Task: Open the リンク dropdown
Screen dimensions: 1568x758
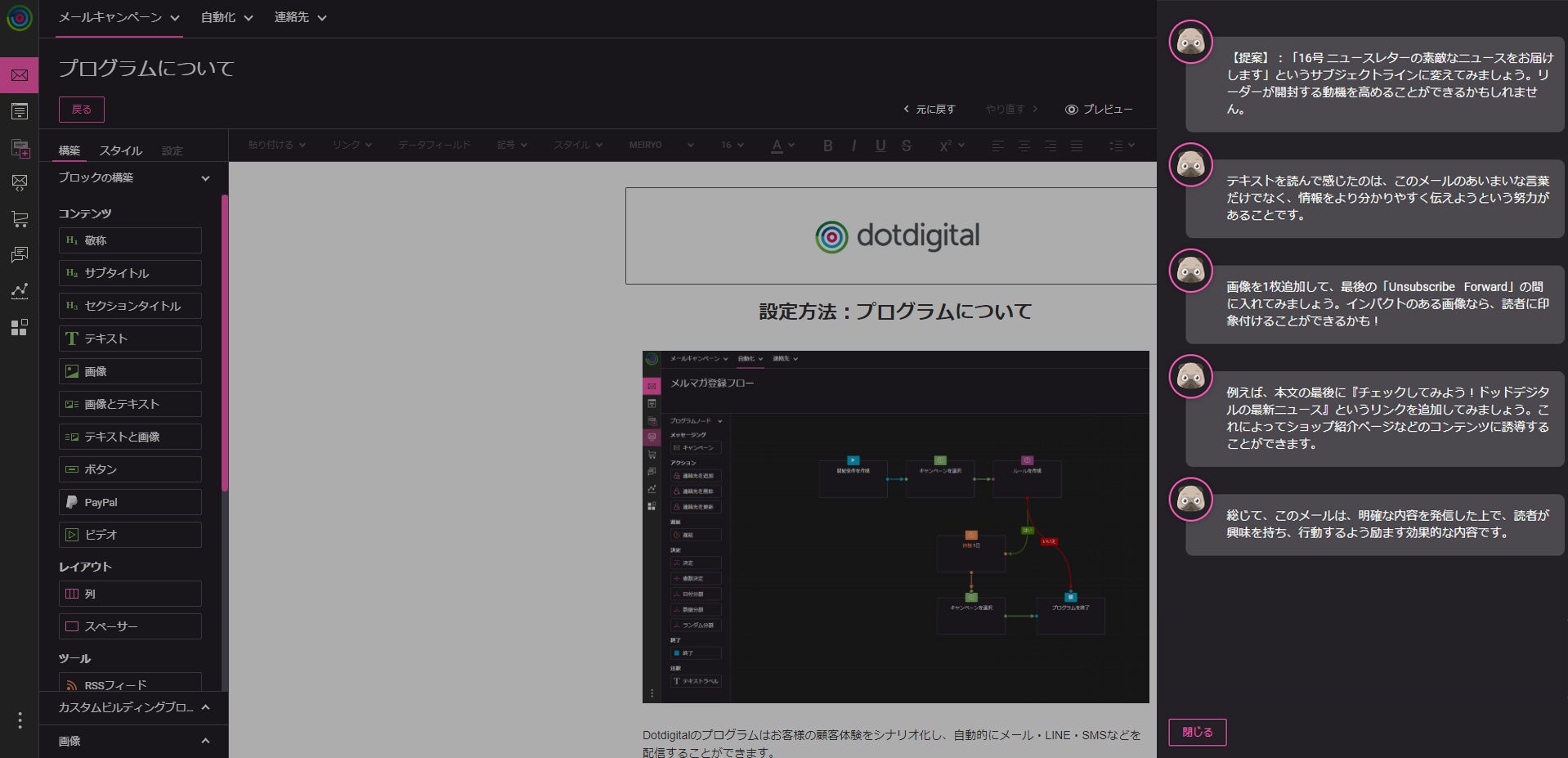Action: (352, 145)
